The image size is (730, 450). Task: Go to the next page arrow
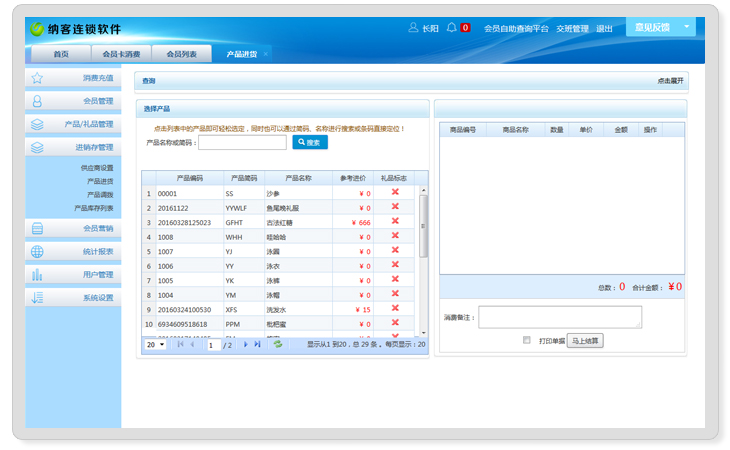(246, 344)
